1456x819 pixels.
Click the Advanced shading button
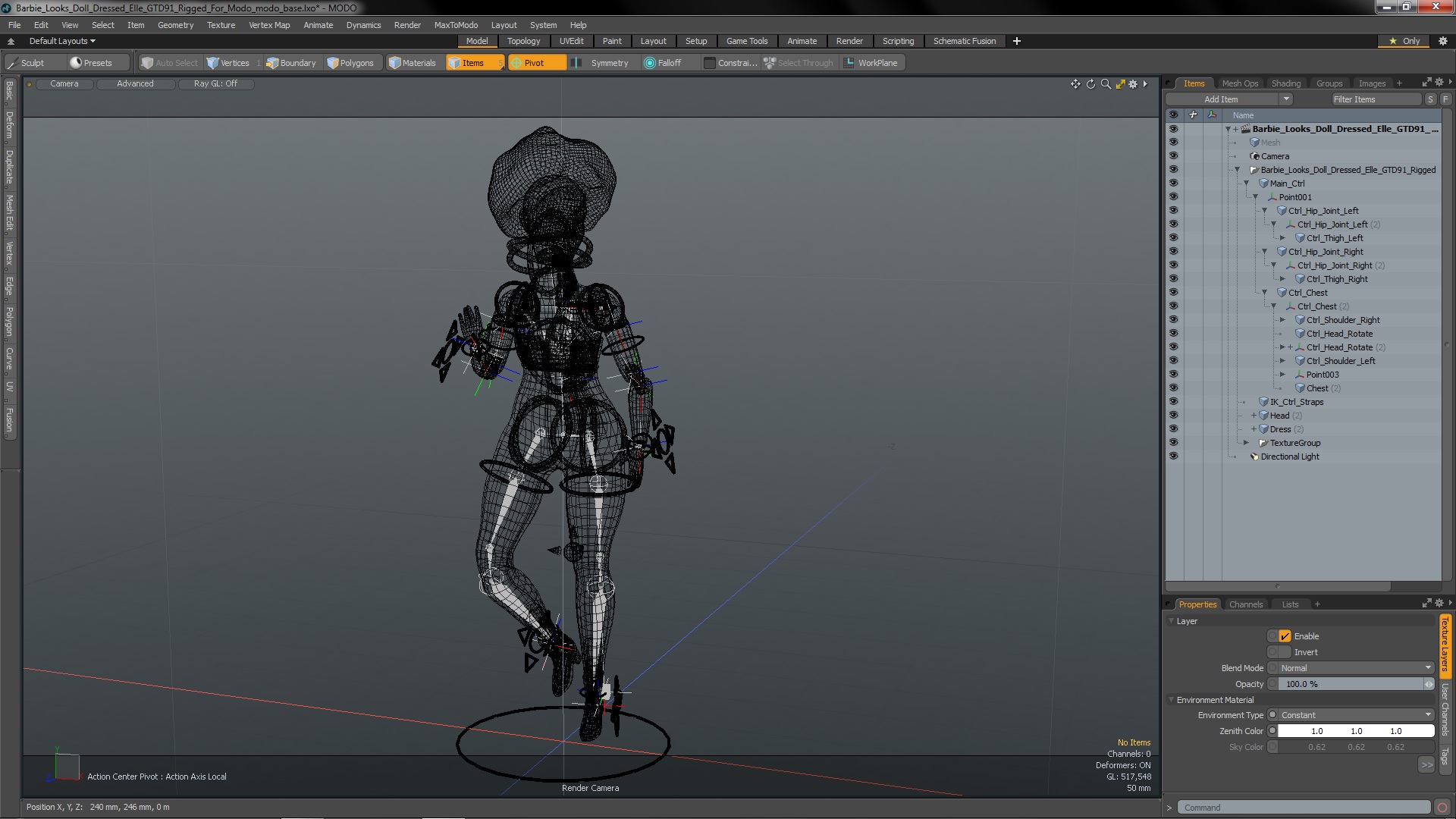(135, 84)
